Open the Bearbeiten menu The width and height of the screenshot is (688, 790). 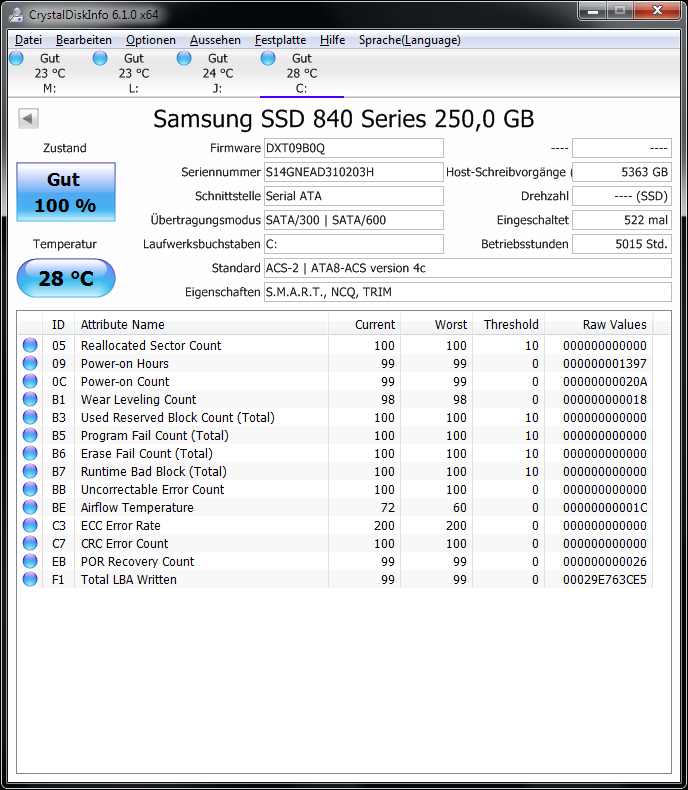click(x=84, y=40)
